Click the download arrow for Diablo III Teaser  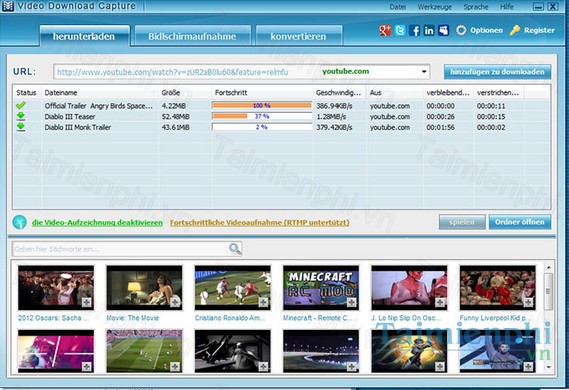pos(21,116)
